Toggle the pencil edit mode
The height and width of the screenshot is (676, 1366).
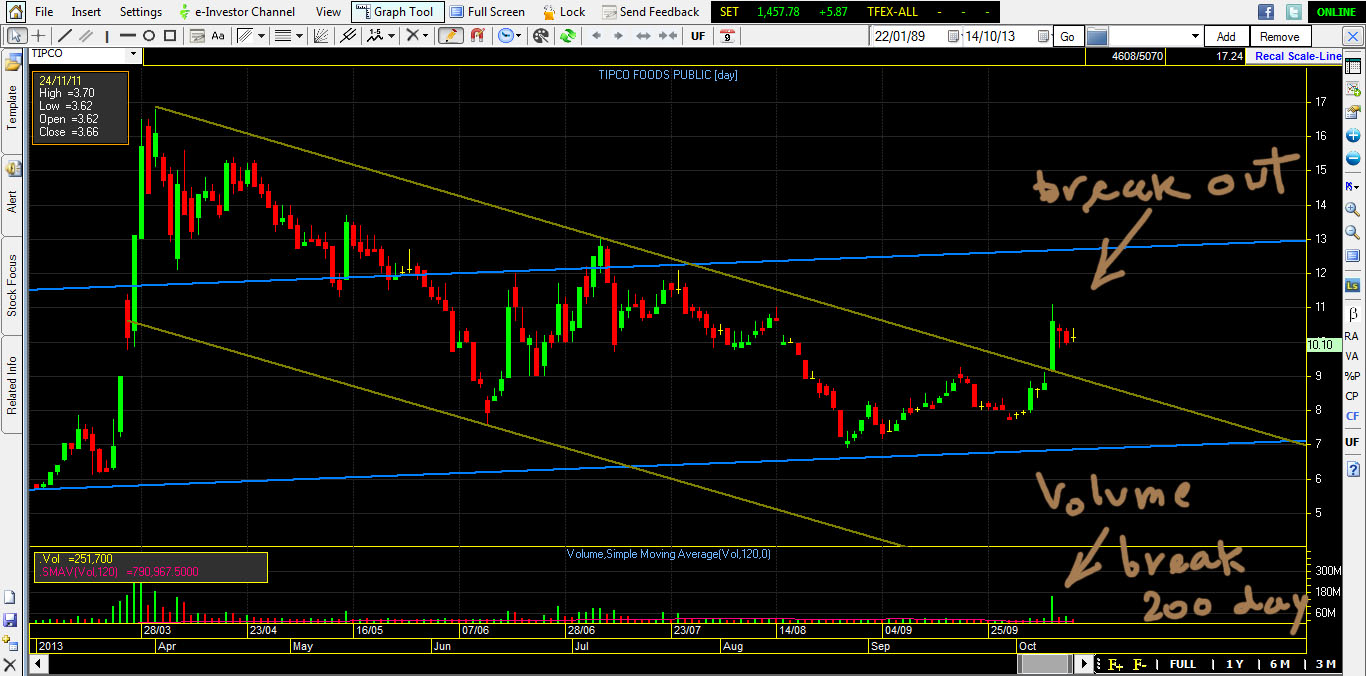coord(451,35)
